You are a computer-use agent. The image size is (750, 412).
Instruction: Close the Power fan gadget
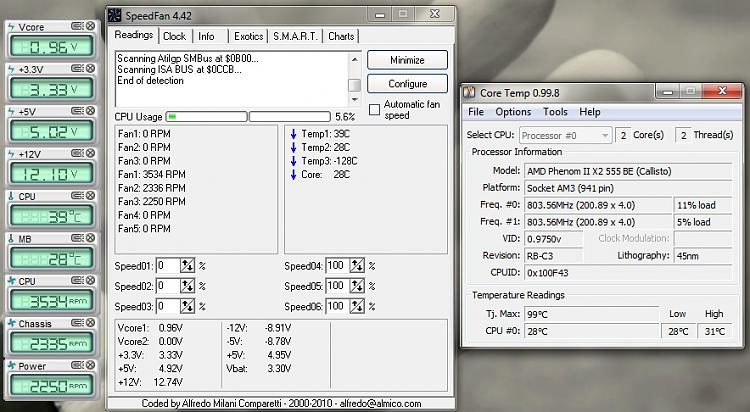(90, 365)
